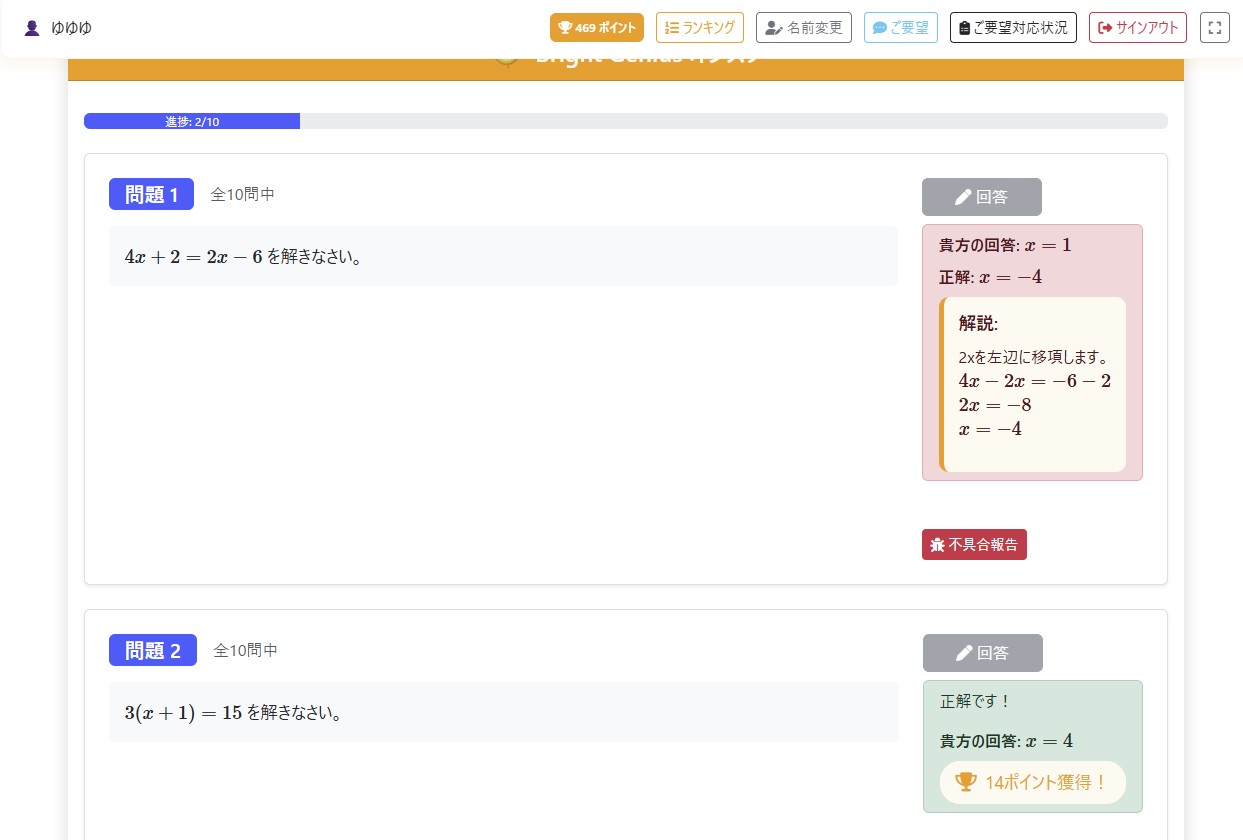Select the 問題 1 label badge
Image resolution: width=1243 pixels, height=840 pixels.
point(151,194)
